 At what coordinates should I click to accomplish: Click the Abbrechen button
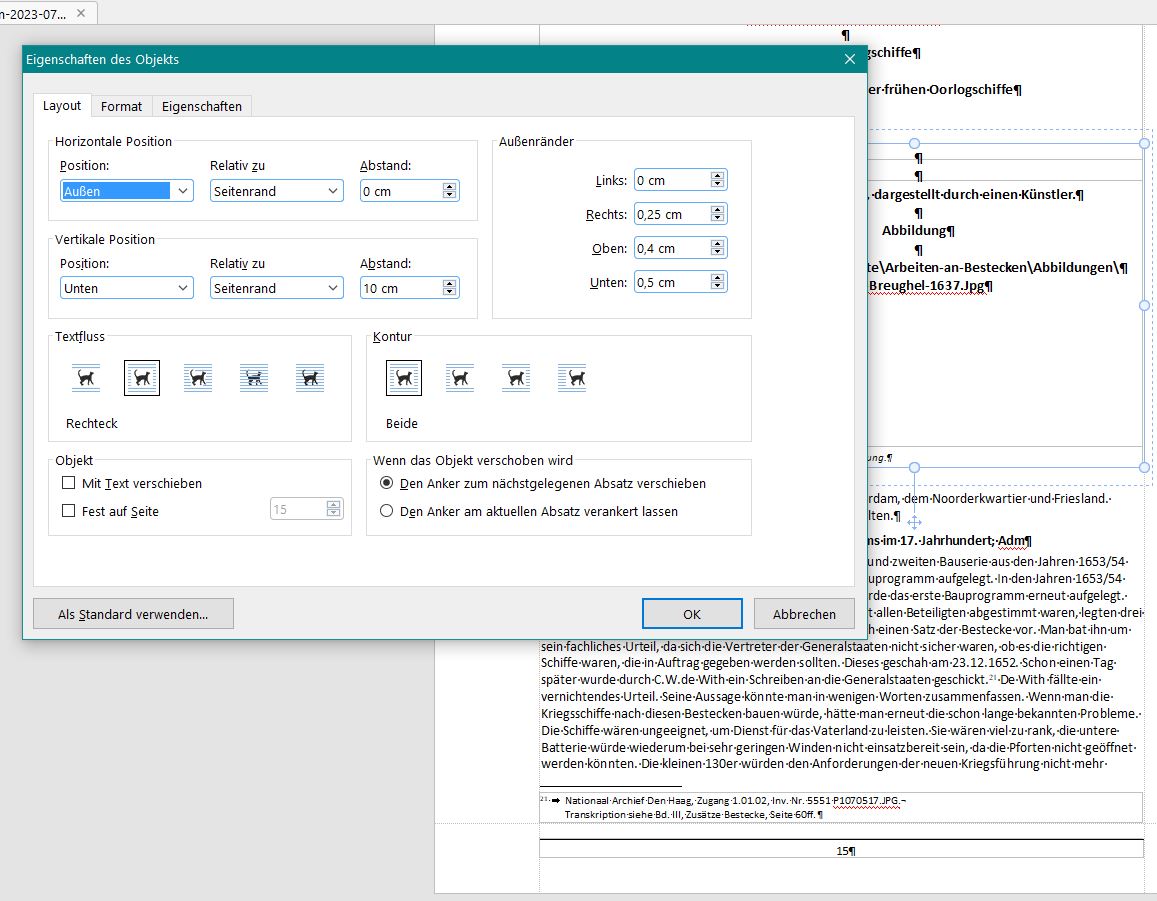[x=804, y=614]
